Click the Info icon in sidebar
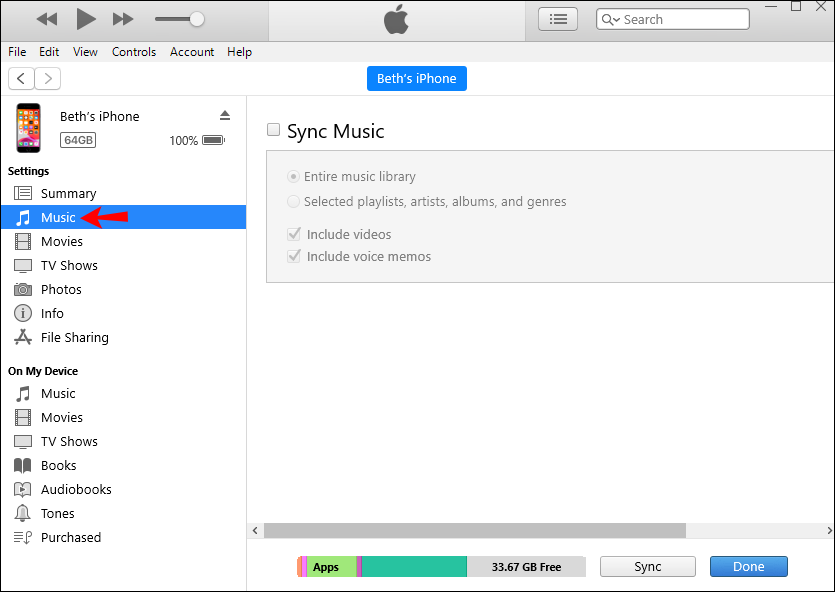Viewport: 835px width, 592px height. pyautogui.click(x=22, y=313)
